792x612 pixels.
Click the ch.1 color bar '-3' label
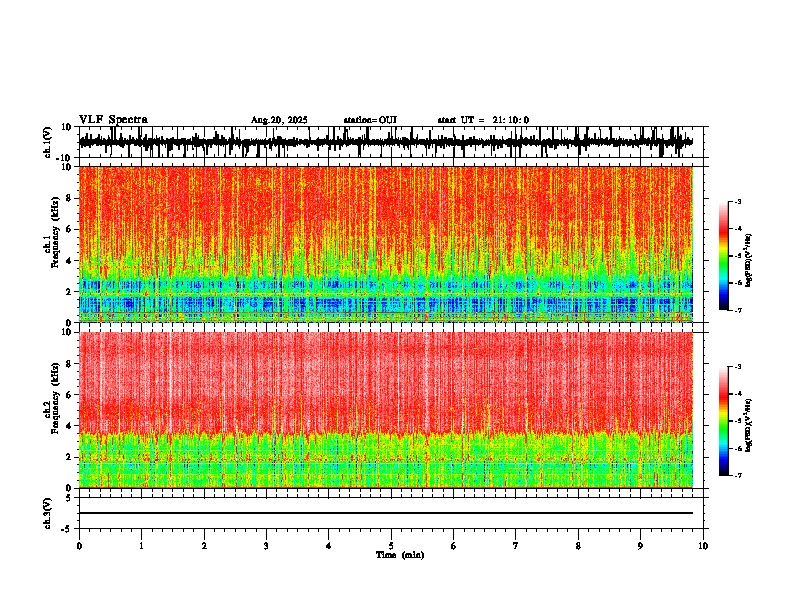click(738, 202)
